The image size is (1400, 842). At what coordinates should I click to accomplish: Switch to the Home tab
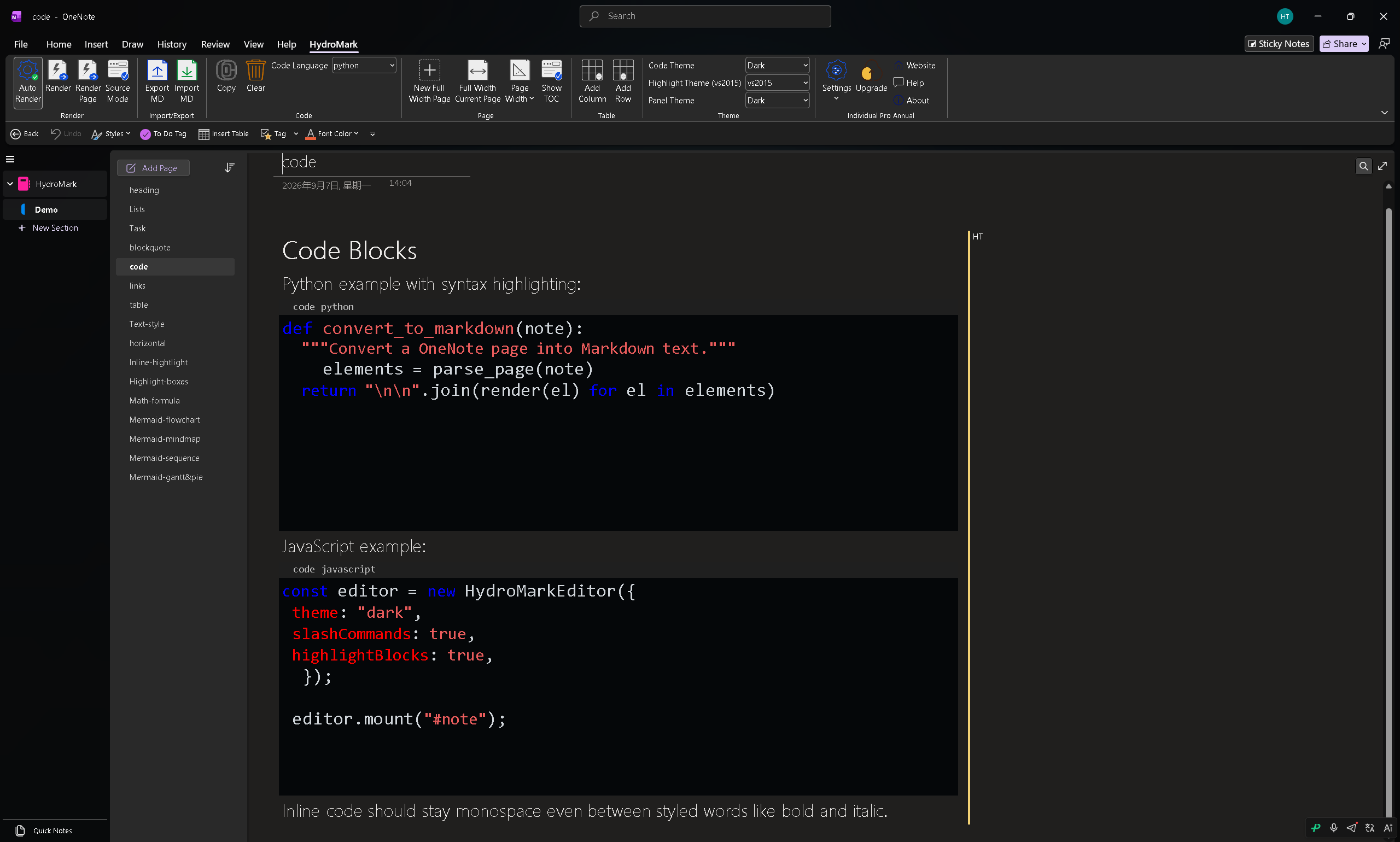click(x=59, y=44)
